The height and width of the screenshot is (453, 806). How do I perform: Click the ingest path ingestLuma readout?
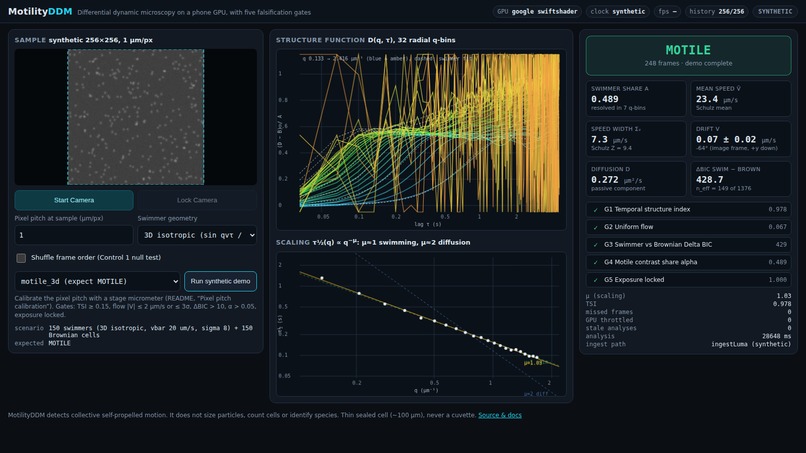pos(688,345)
